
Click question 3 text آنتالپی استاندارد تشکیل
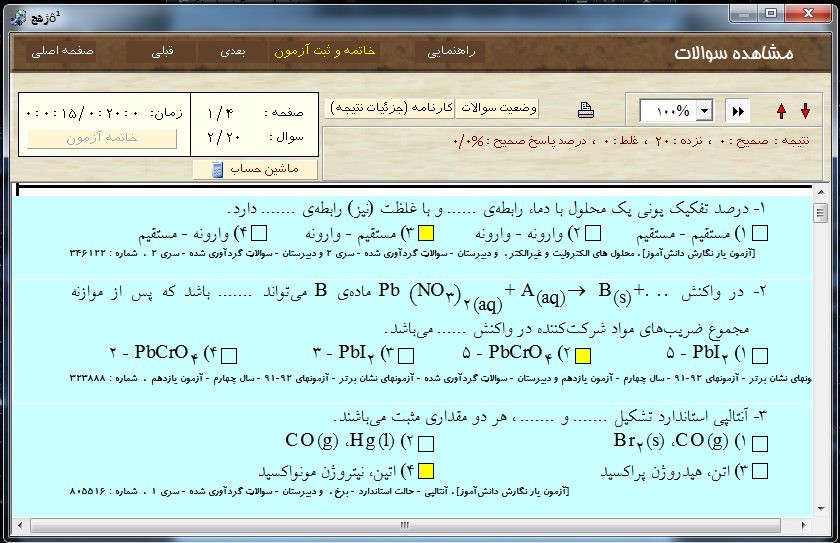(x=550, y=416)
